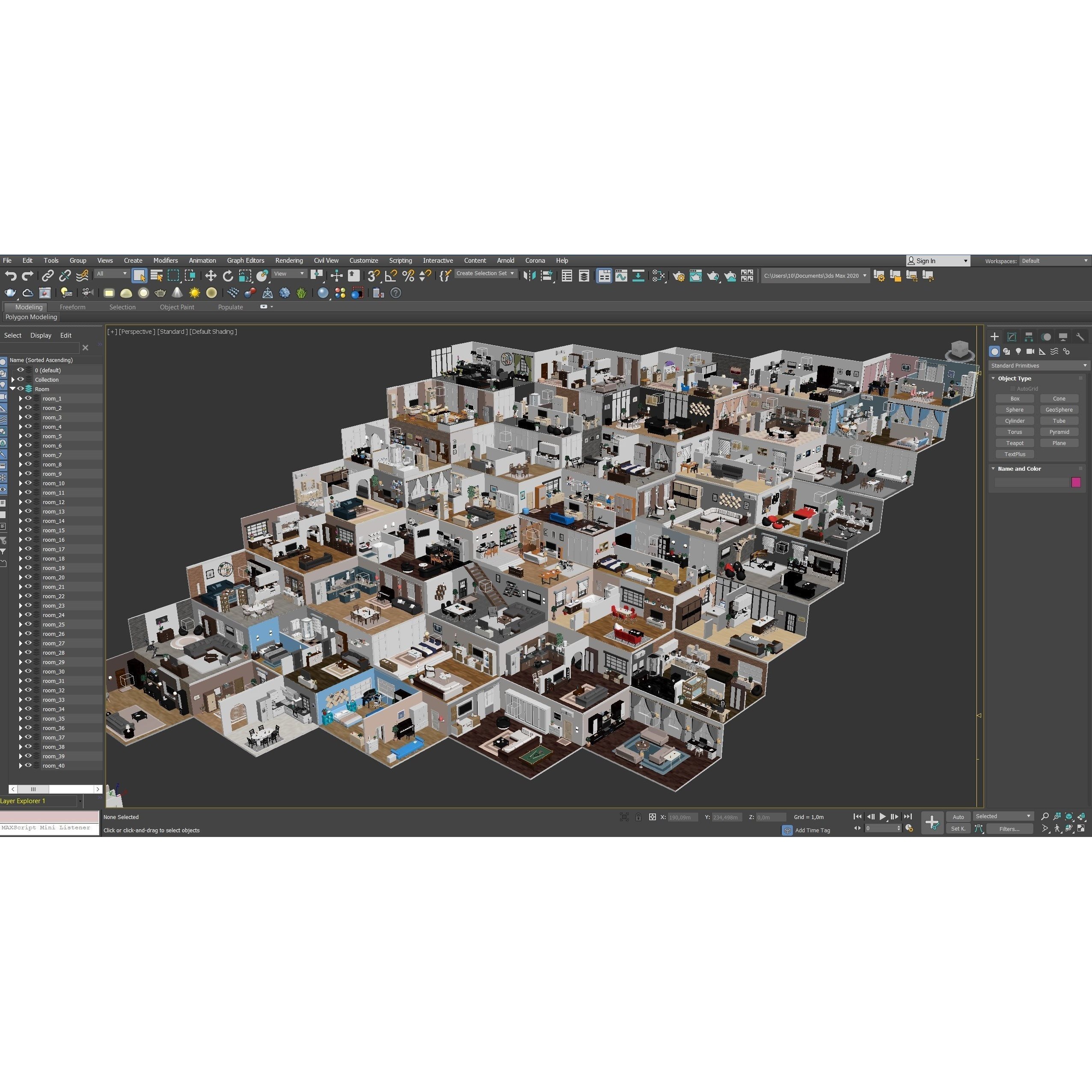This screenshot has height=1092, width=1092.
Task: Hide the room_5 layer visibility eye
Action: coord(29,436)
